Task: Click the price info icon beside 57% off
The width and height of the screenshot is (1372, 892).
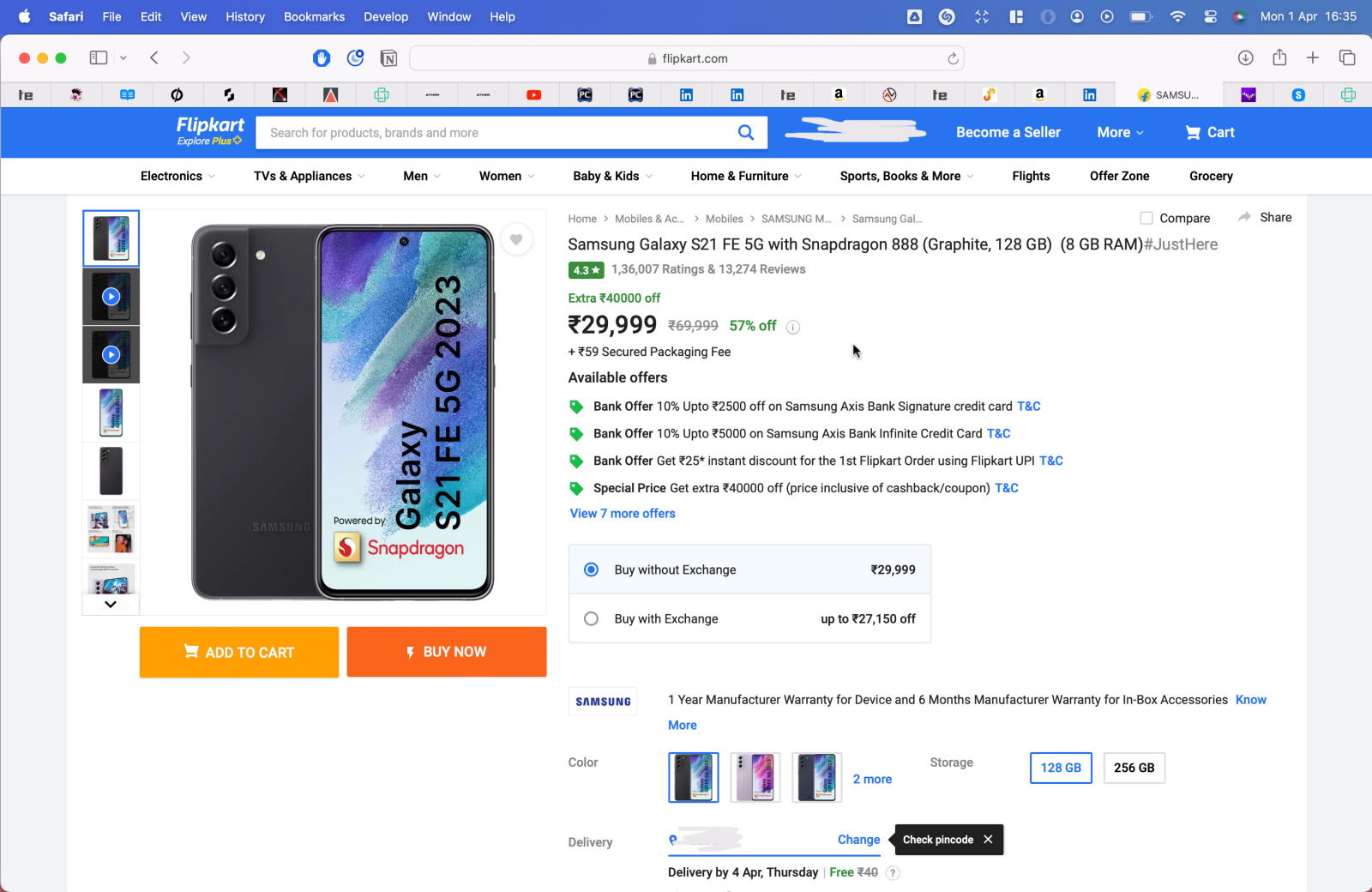Action: pyautogui.click(x=793, y=327)
